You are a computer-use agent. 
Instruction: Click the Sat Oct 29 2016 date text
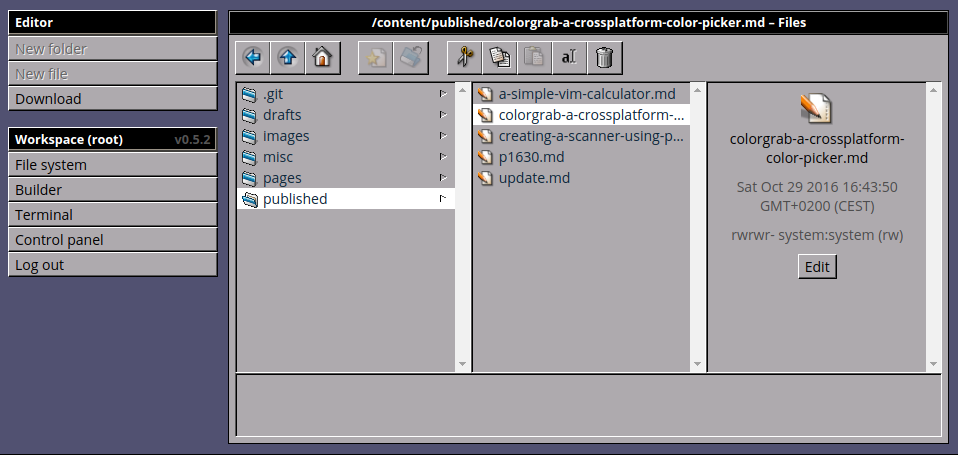(817, 196)
